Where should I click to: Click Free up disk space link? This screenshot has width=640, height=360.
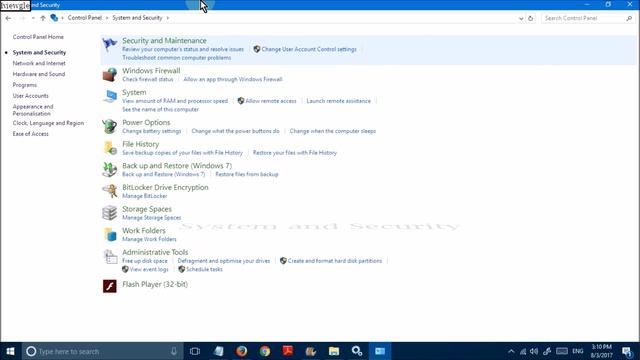click(x=145, y=261)
